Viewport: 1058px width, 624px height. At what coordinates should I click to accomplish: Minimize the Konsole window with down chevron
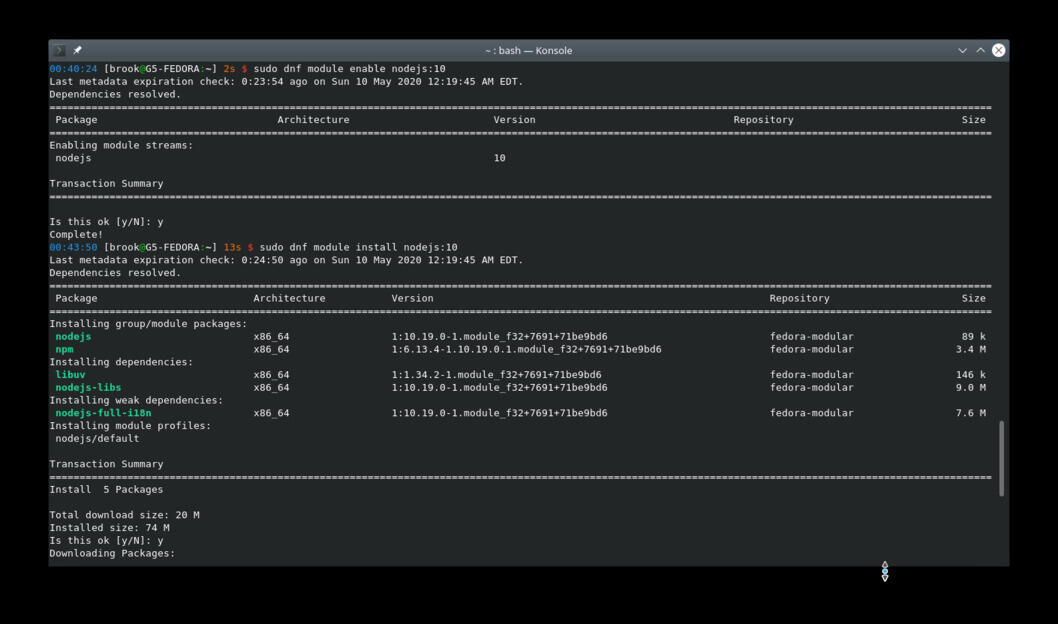coord(962,51)
